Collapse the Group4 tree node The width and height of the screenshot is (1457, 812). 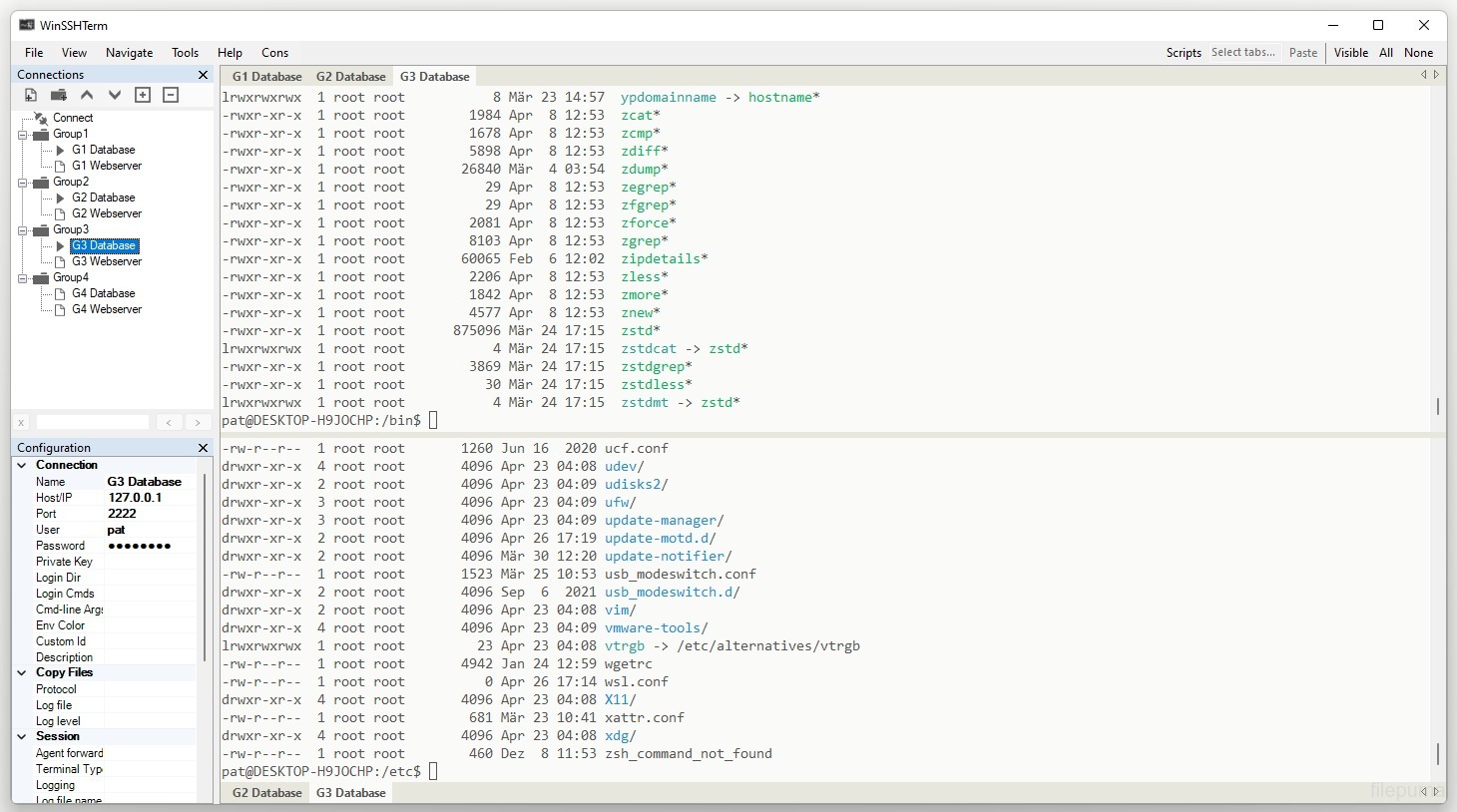[22, 277]
